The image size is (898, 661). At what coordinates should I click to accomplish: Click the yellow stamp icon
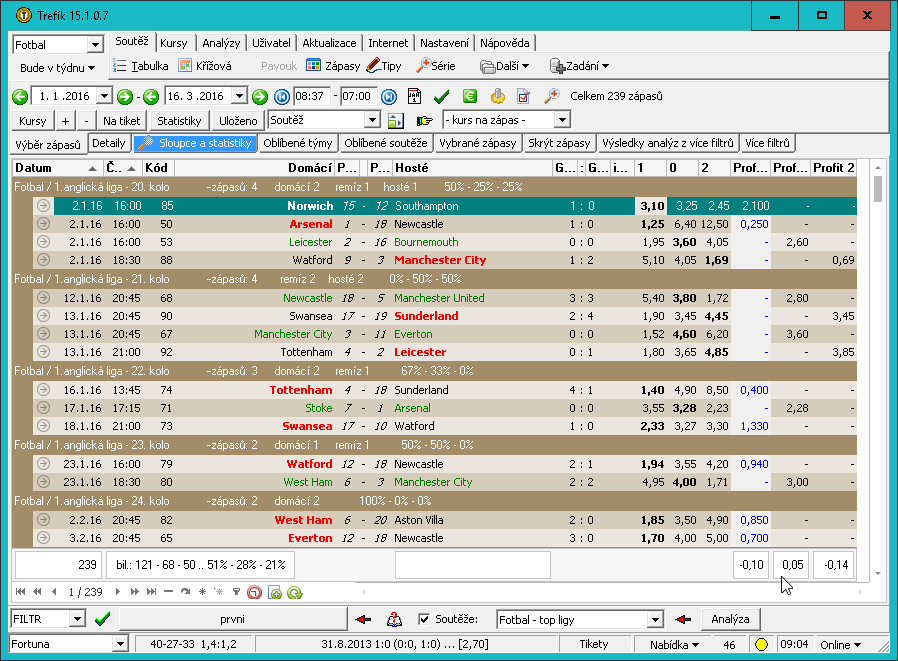pos(498,96)
